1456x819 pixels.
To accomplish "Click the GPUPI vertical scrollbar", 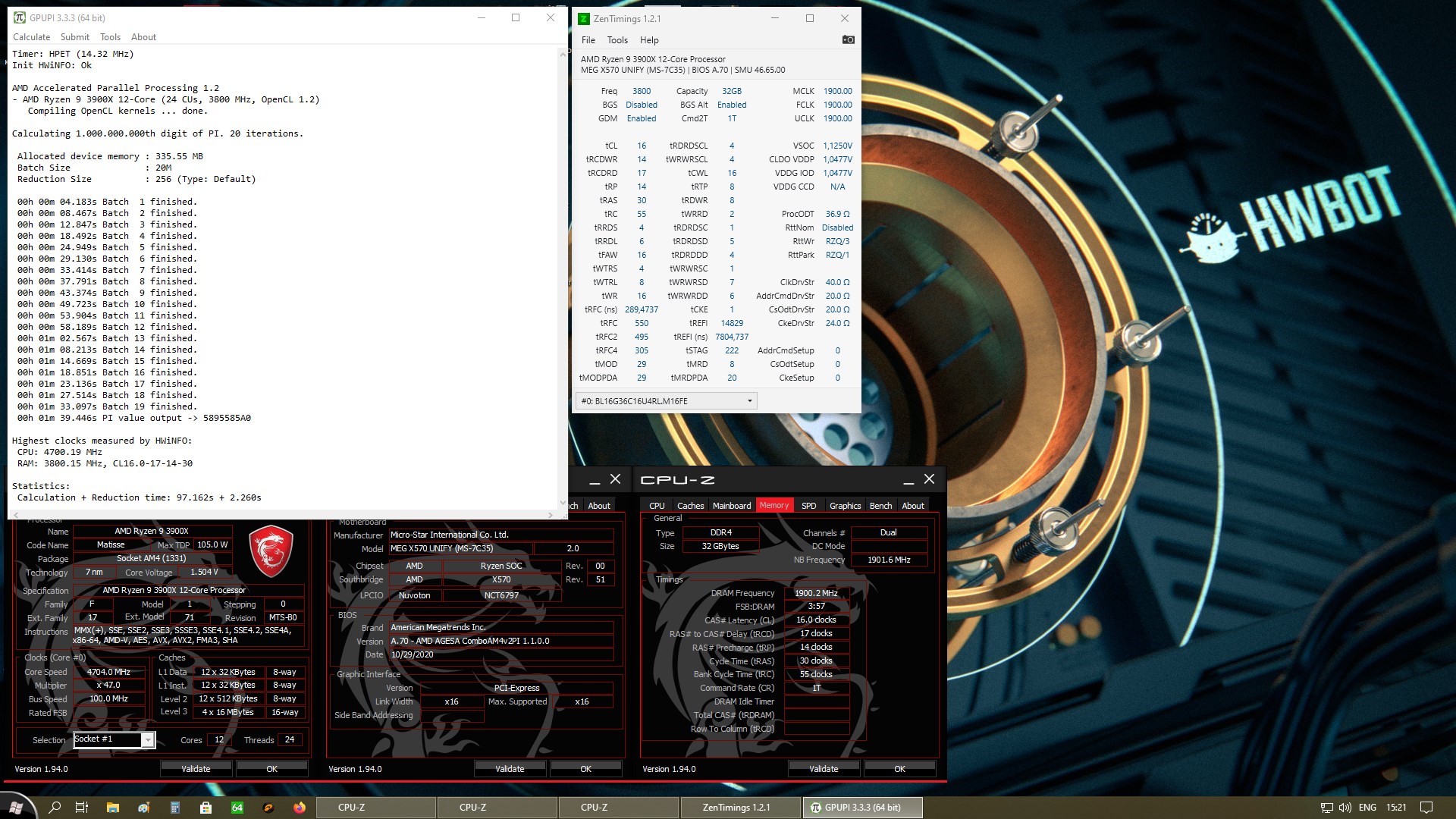I will [563, 278].
